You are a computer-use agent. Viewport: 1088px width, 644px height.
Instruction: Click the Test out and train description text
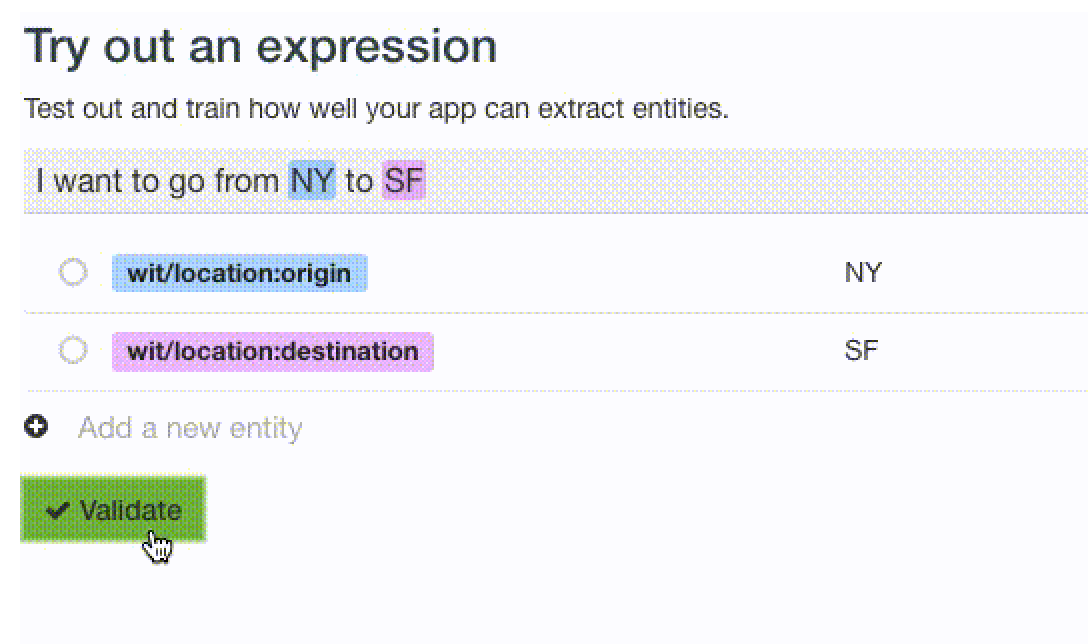click(376, 108)
